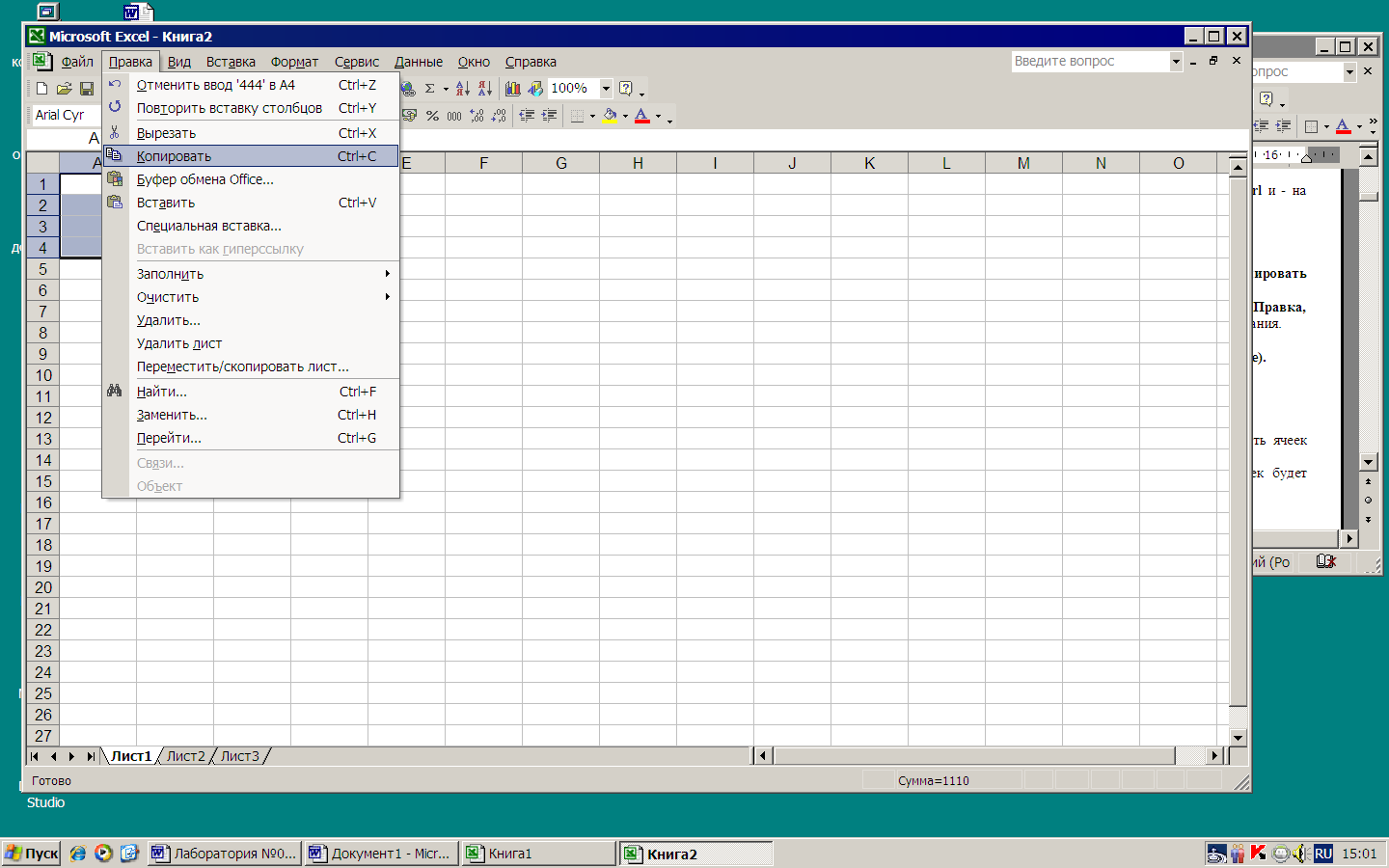Image resolution: width=1389 pixels, height=868 pixels.
Task: Expand the Заполнить submenu
Action: pyautogui.click(x=251, y=274)
